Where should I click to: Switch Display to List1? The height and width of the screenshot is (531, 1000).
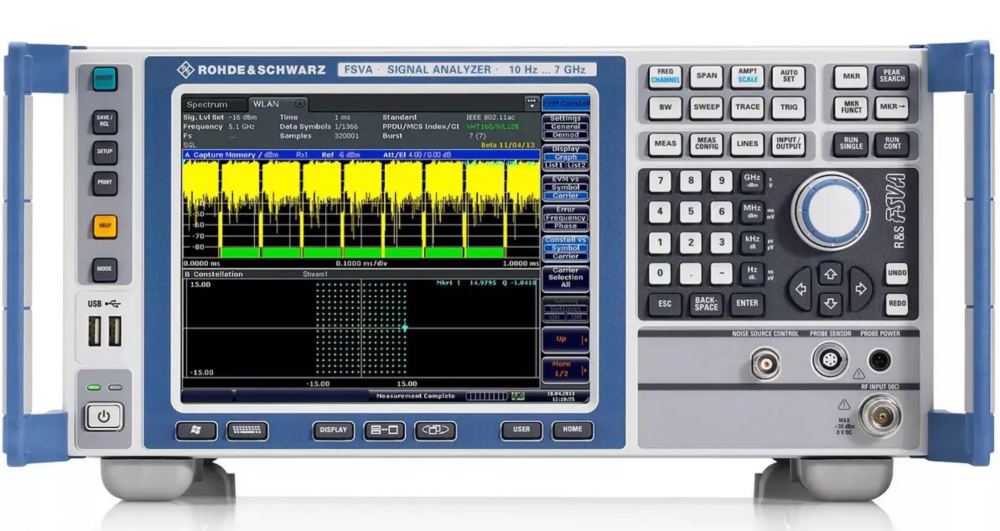pos(554,165)
